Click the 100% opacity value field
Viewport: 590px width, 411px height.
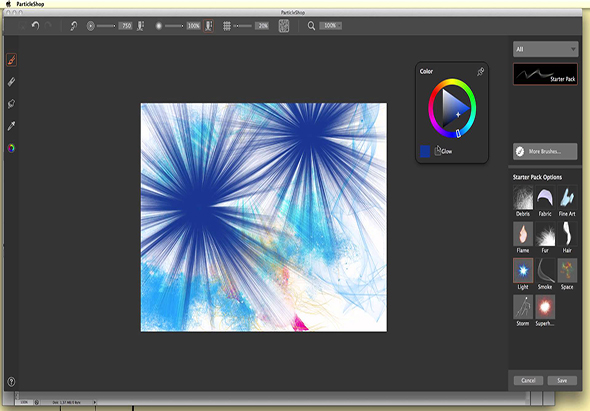click(x=193, y=26)
